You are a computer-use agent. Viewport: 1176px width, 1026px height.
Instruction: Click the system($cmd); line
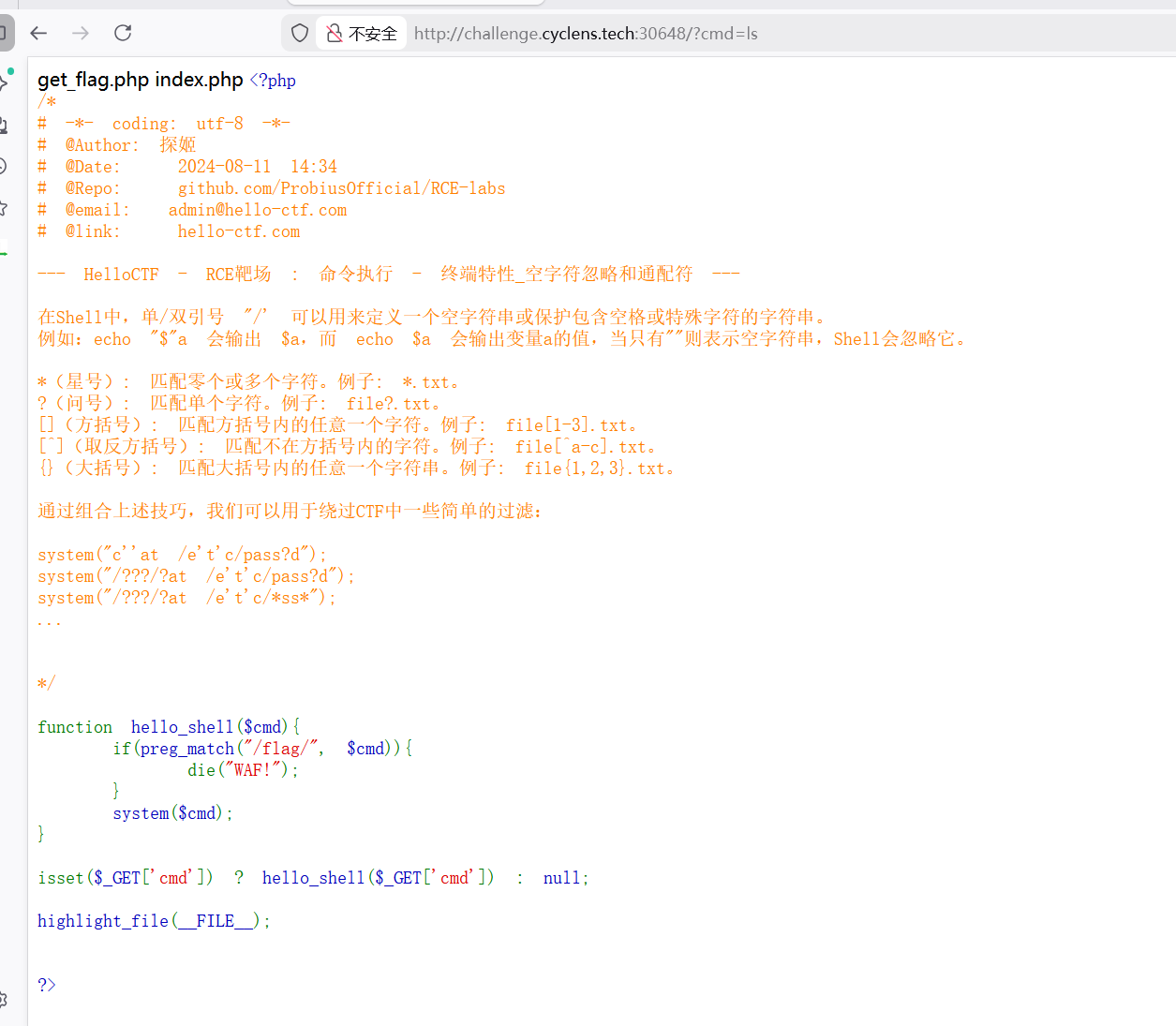click(x=173, y=813)
